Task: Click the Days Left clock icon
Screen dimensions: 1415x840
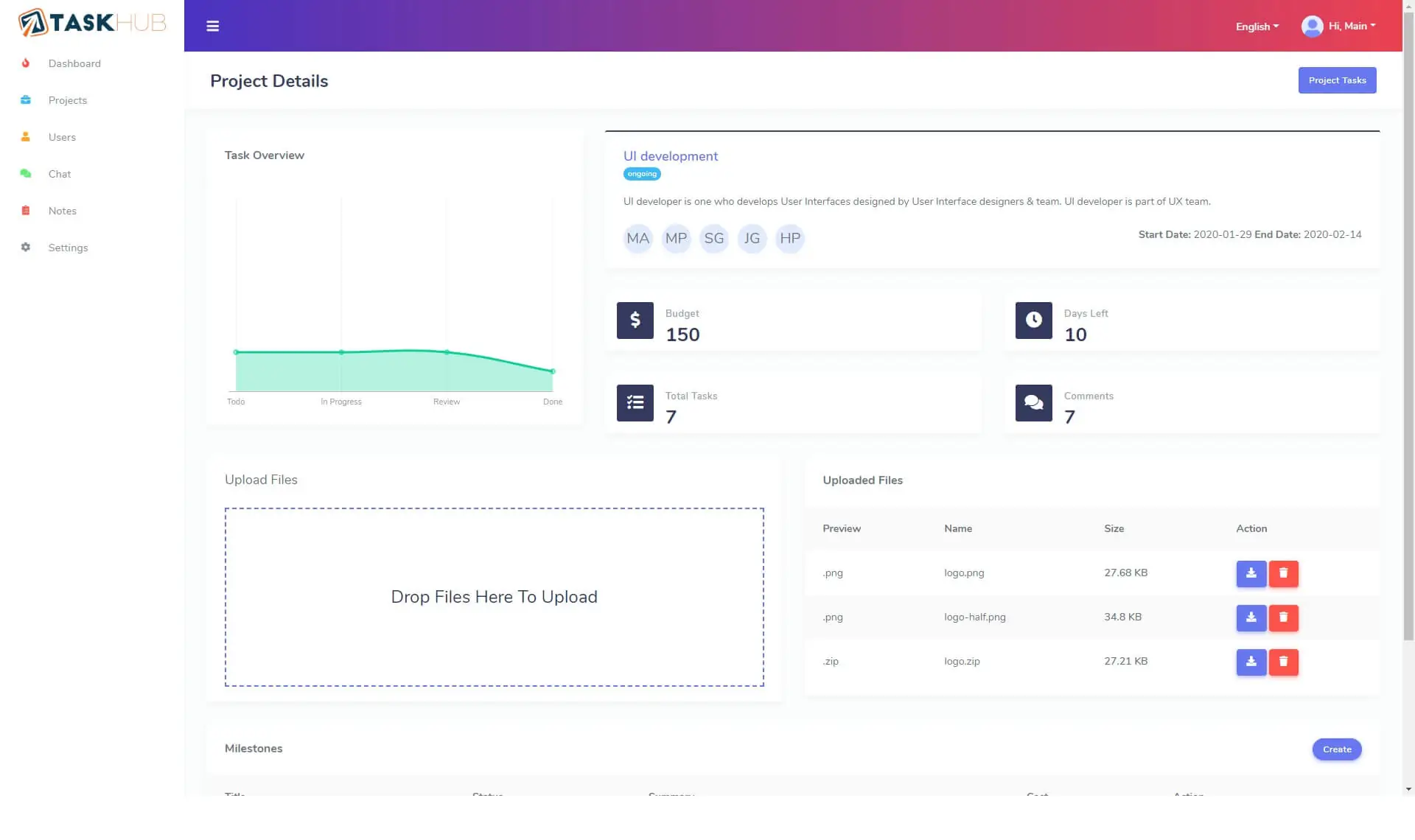Action: point(1033,321)
